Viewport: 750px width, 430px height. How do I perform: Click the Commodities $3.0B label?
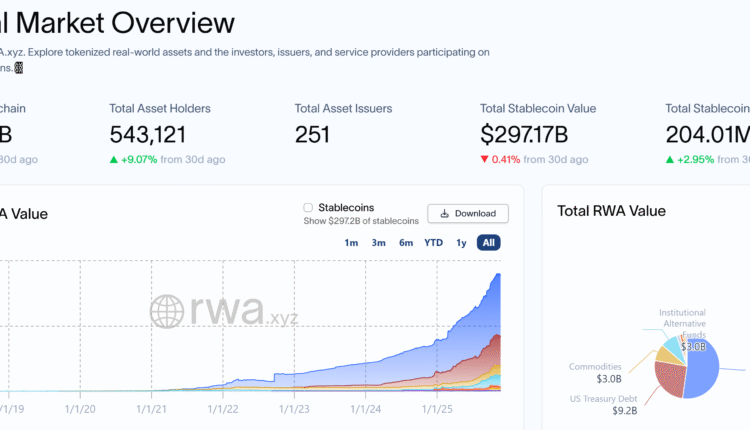[595, 373]
